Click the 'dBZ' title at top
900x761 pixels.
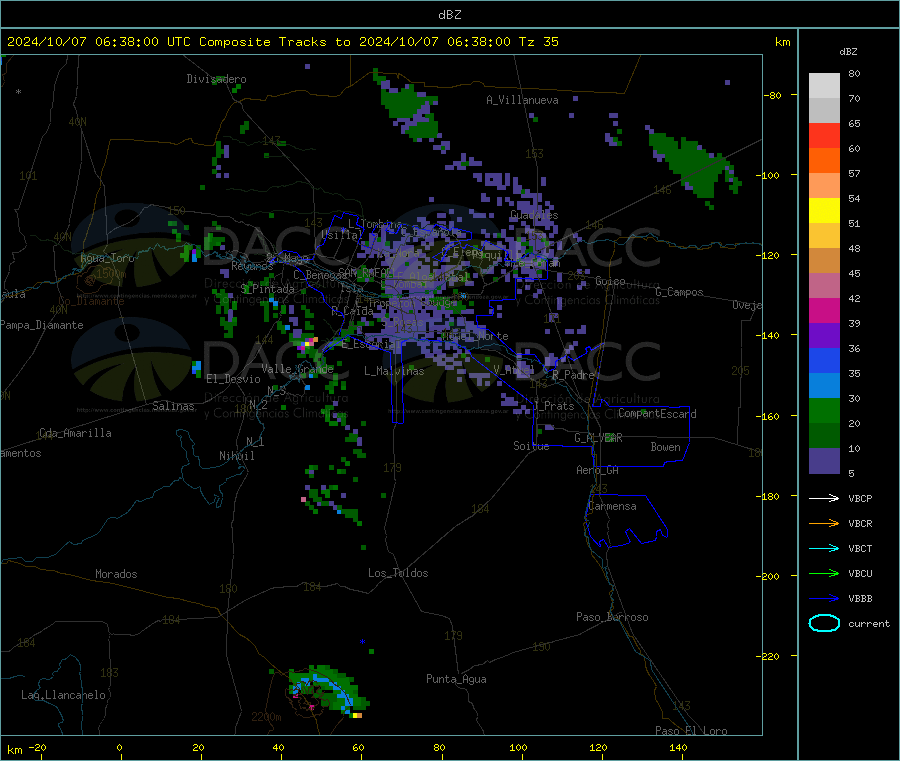[x=449, y=15]
